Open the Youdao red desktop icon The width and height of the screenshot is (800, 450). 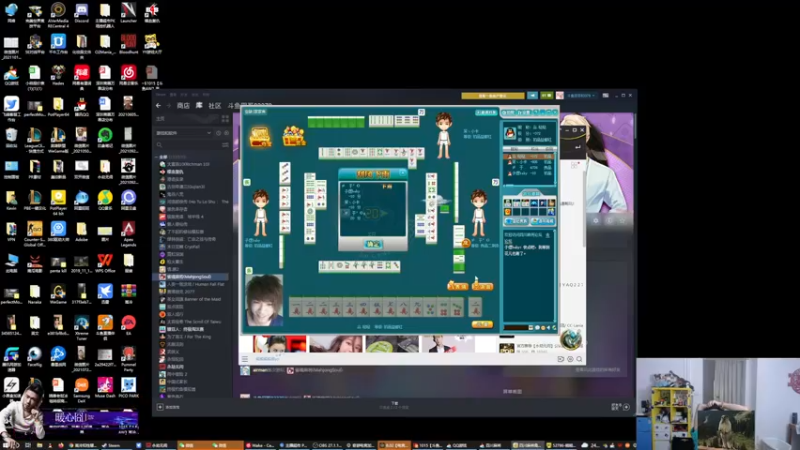(x=82, y=73)
